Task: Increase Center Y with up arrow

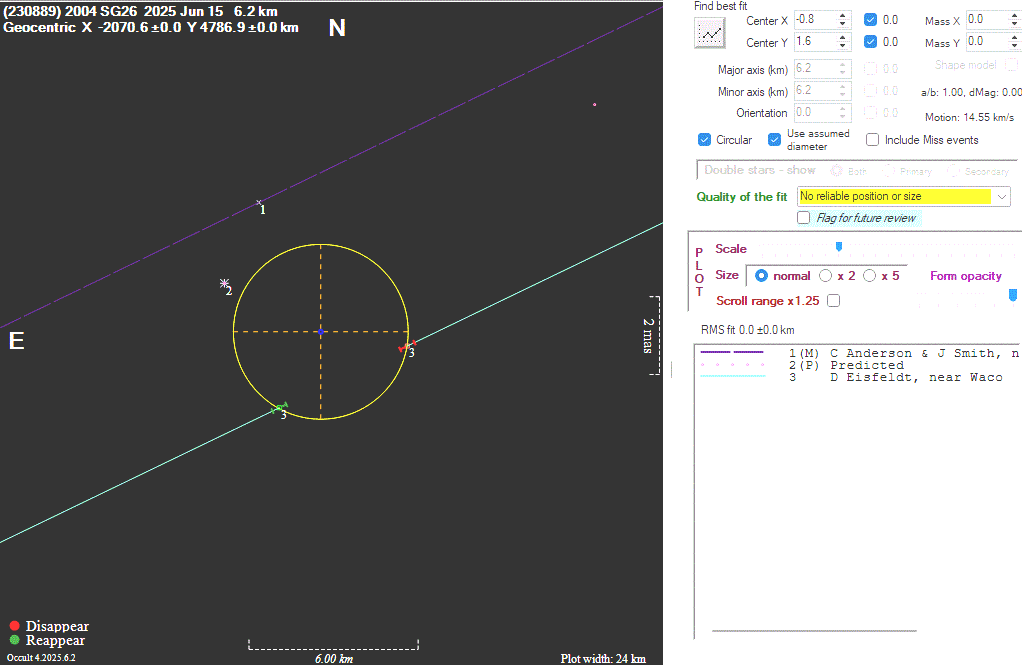Action: pyautogui.click(x=843, y=37)
